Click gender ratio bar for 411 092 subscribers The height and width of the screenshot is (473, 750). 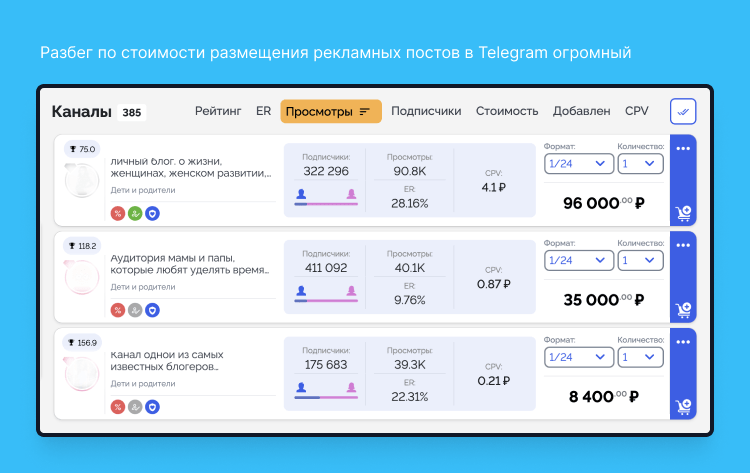tap(326, 301)
